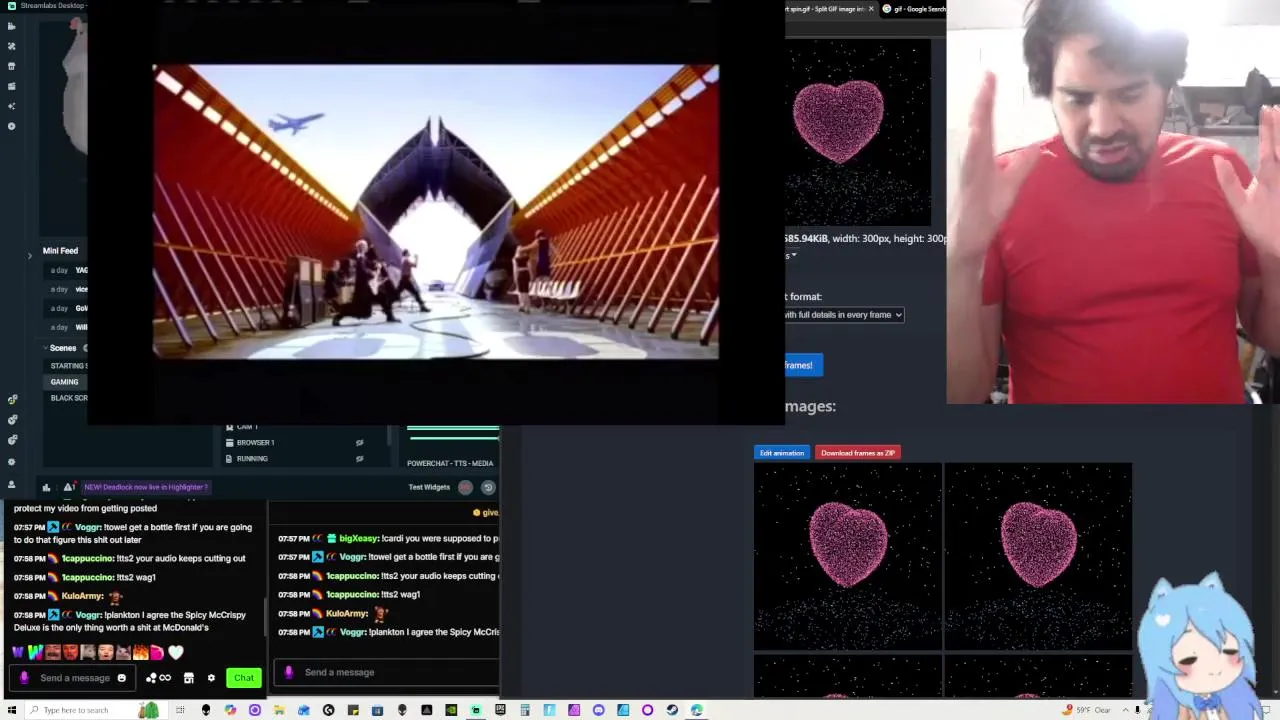Image resolution: width=1280 pixels, height=720 pixels.
Task: Open the emote picker in left chat
Action: click(122, 678)
